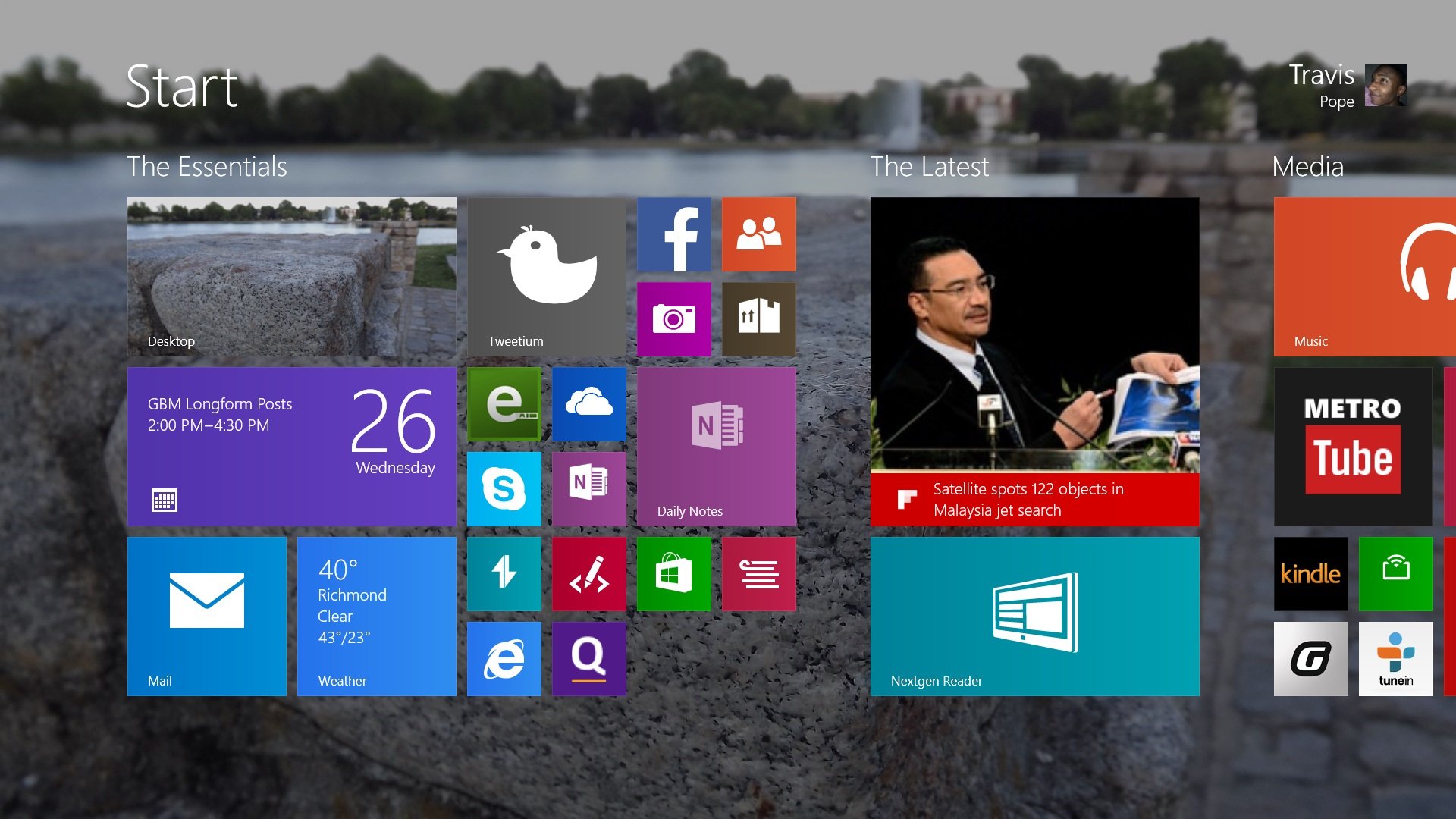1456x819 pixels.
Task: Launch the Internet Explorer tile
Action: point(504,659)
